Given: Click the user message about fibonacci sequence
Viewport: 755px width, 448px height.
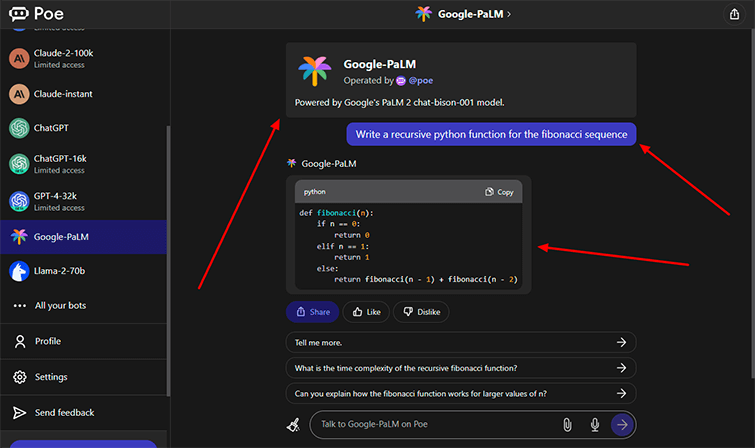Looking at the screenshot, I should coord(491,134).
